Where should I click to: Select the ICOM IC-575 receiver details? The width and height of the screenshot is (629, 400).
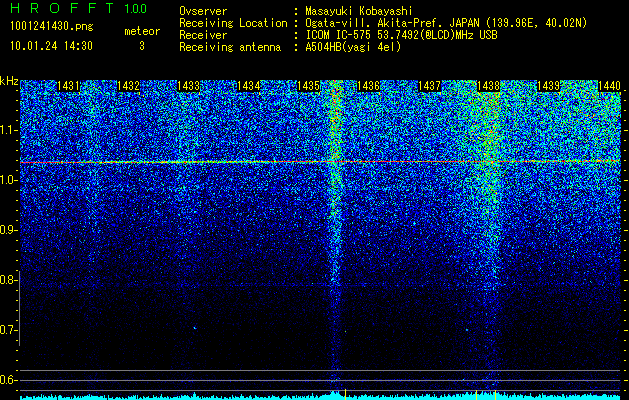(x=402, y=35)
